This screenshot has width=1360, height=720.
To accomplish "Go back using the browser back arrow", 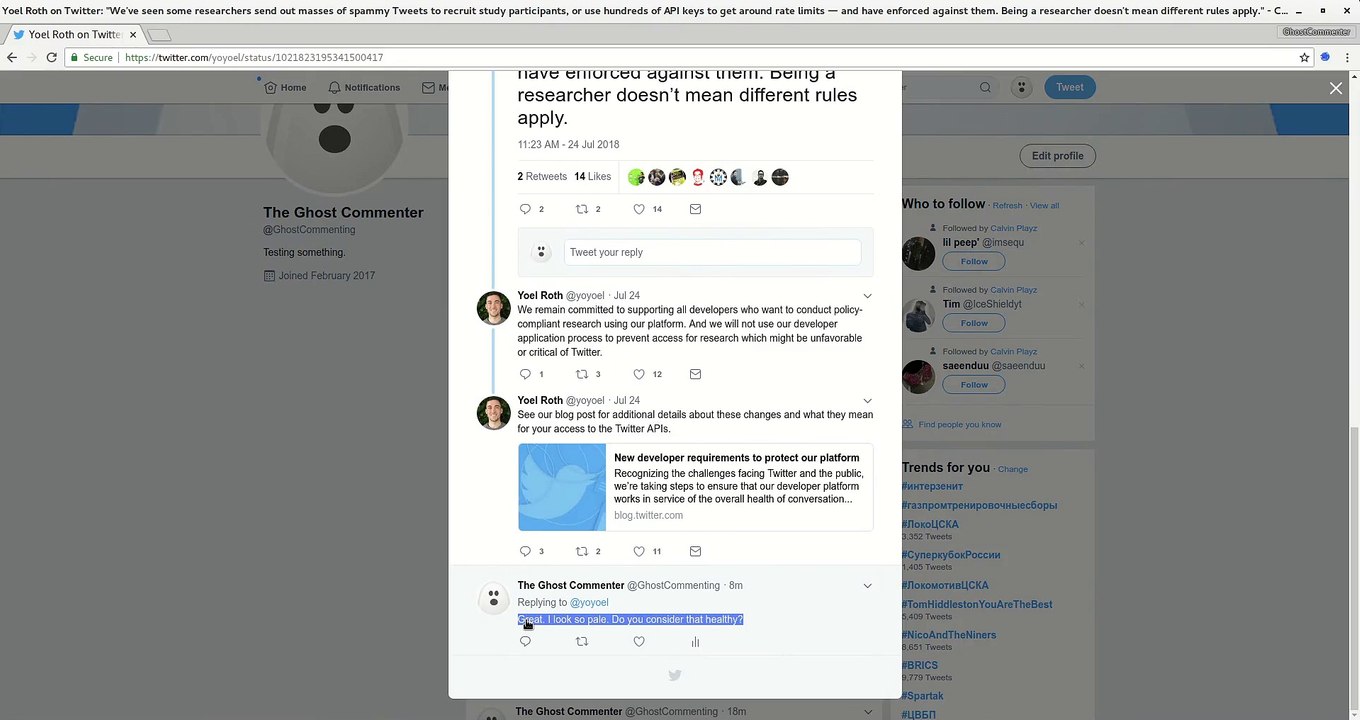I will click(12, 58).
